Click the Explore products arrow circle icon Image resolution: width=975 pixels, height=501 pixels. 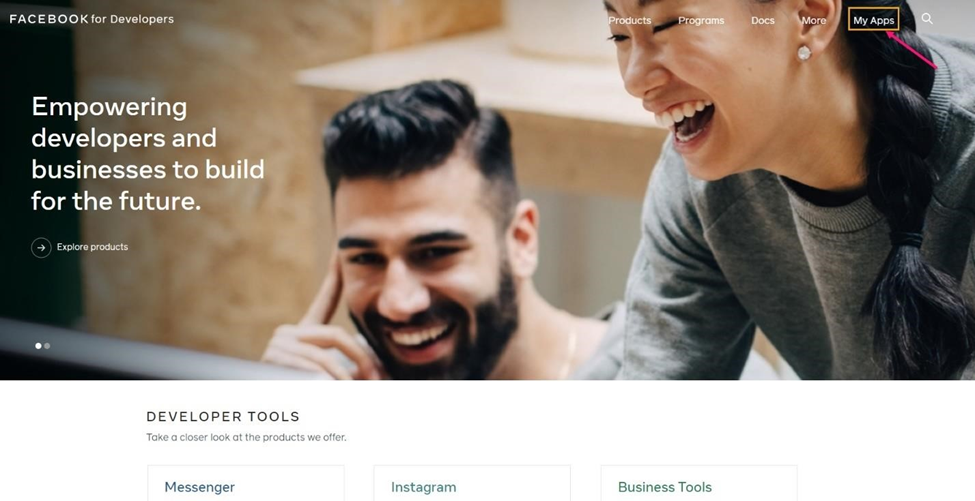click(x=41, y=247)
